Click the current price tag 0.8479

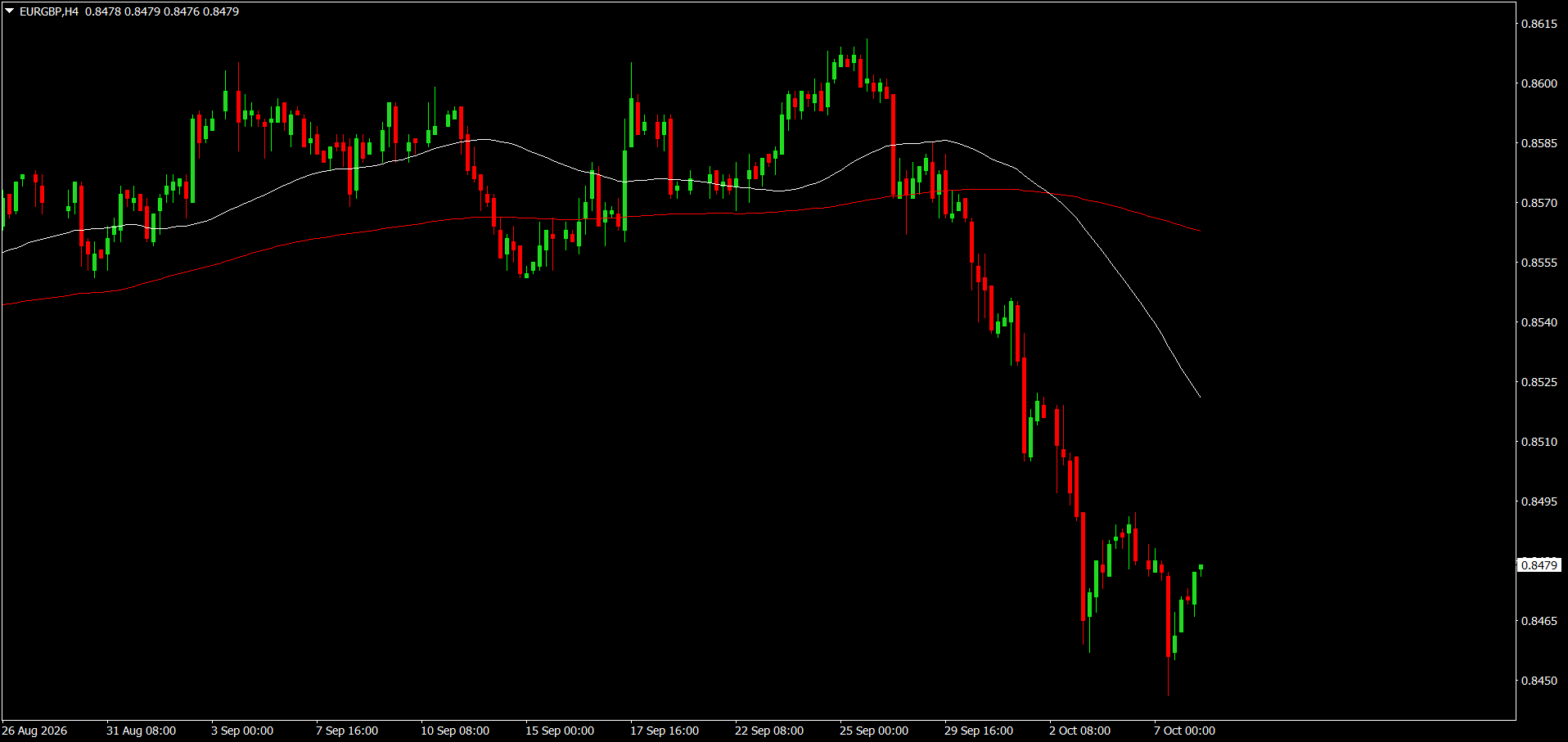1539,565
